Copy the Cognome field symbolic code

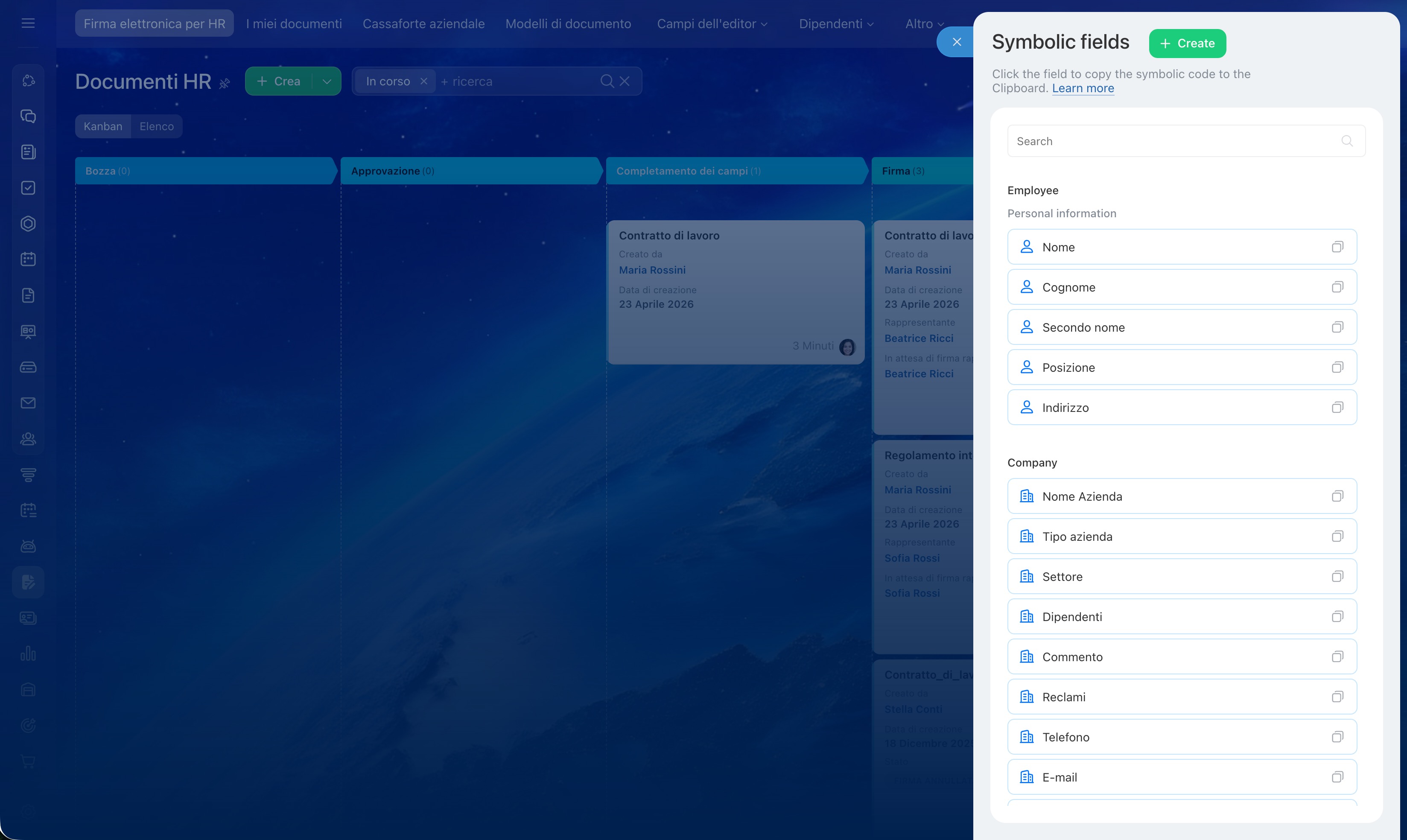[x=1337, y=287]
